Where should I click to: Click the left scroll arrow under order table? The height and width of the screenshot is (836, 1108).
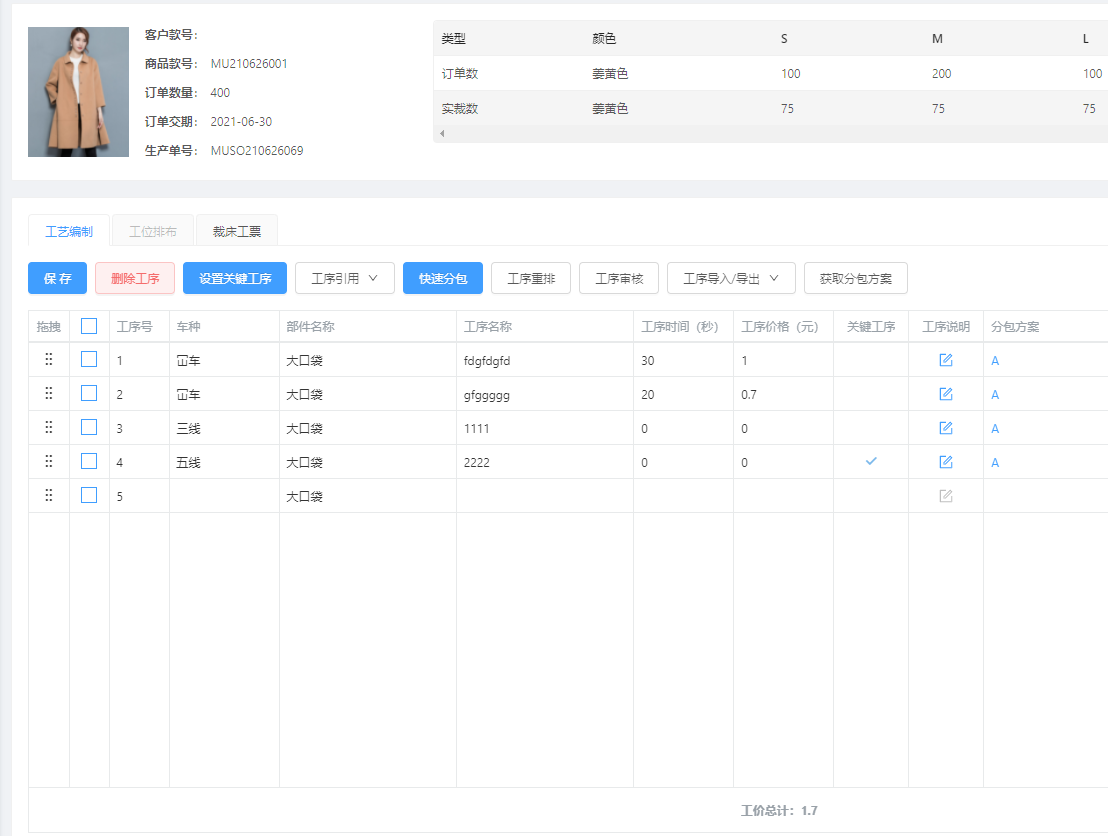coord(441,132)
